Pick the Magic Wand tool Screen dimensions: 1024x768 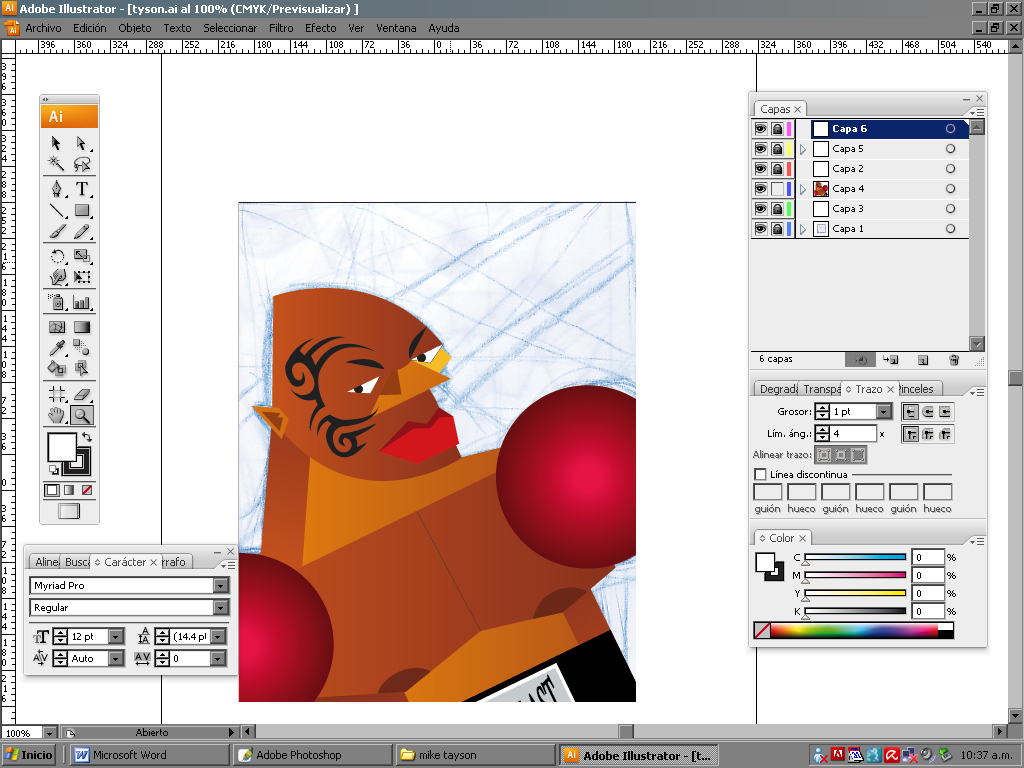[x=57, y=163]
